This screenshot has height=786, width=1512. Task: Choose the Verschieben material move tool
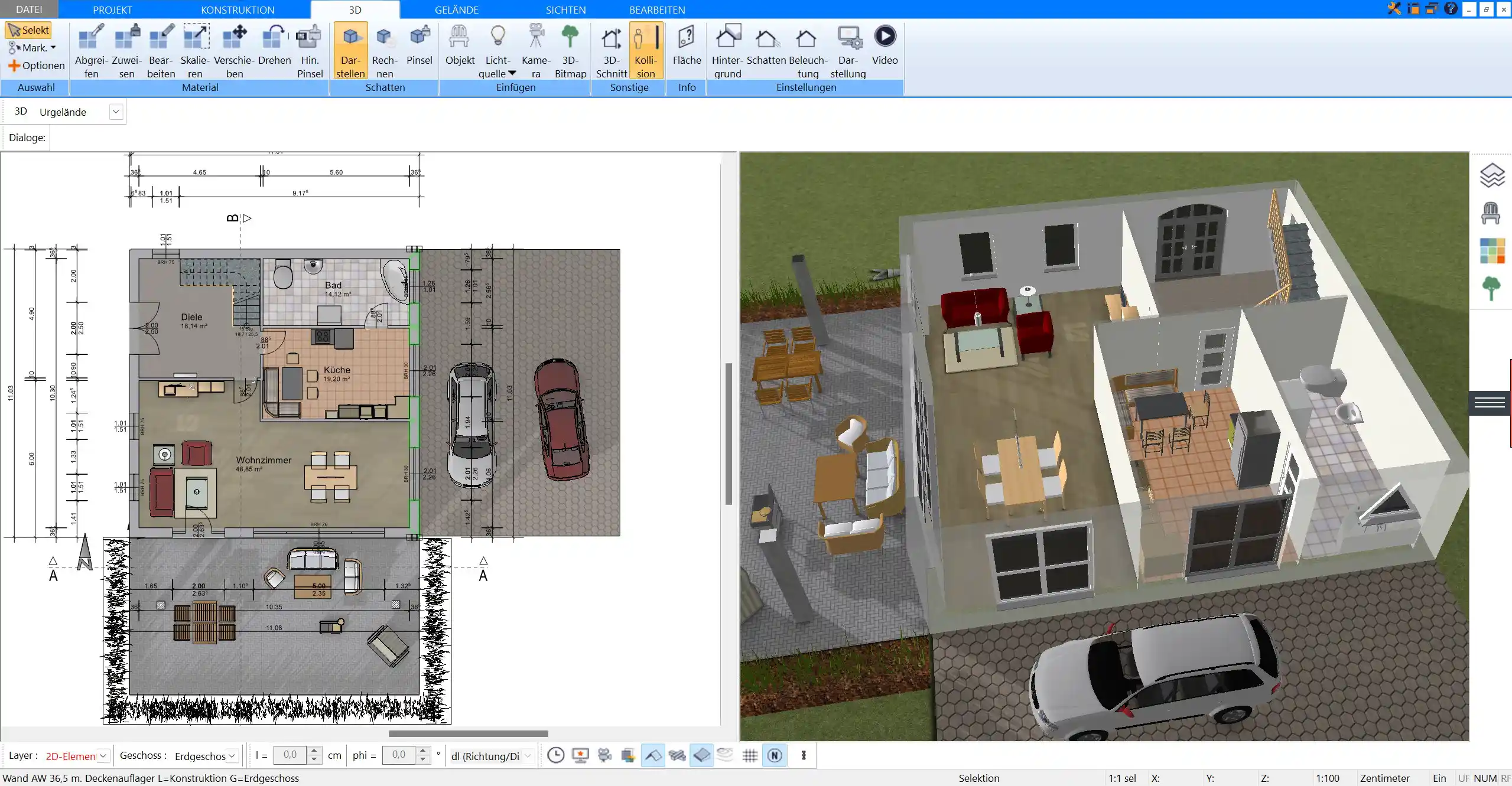[234, 51]
